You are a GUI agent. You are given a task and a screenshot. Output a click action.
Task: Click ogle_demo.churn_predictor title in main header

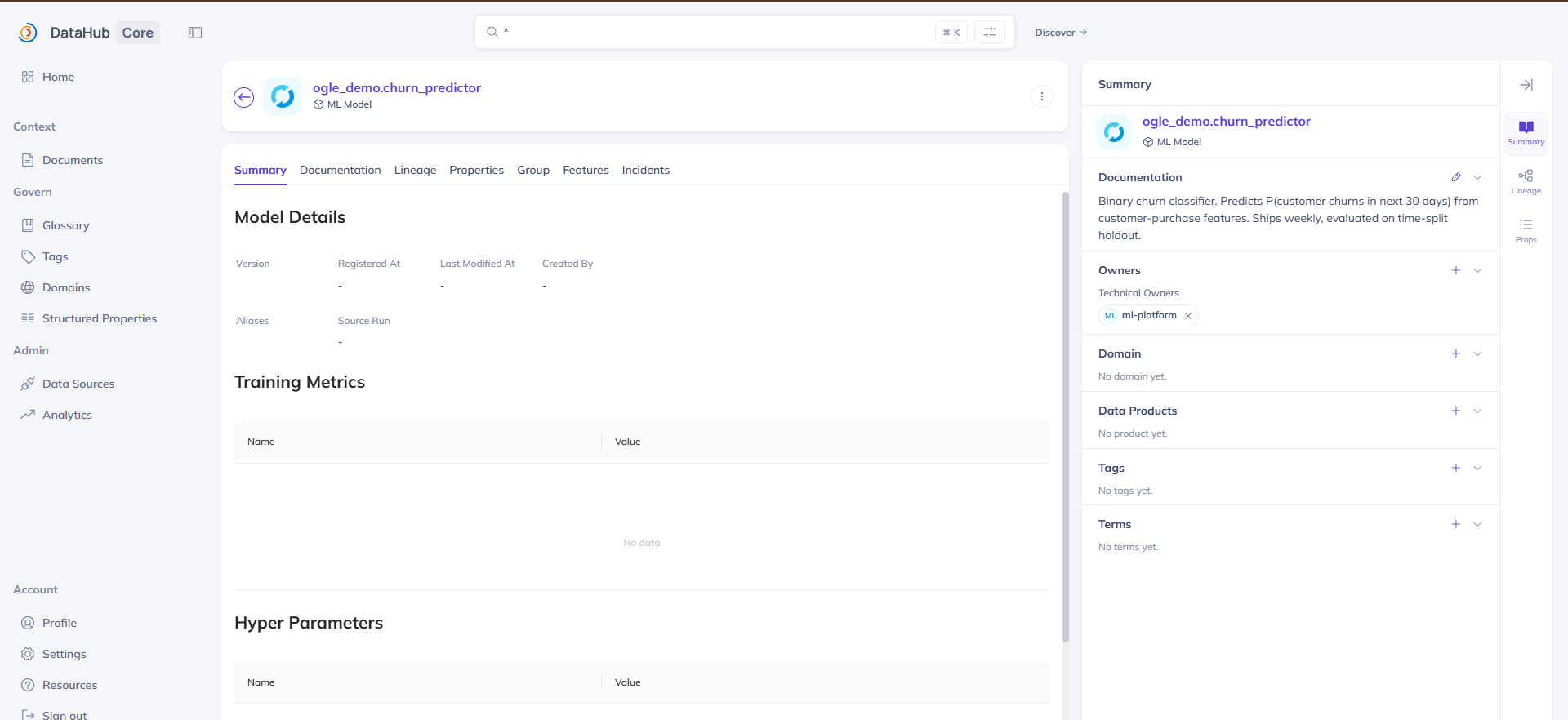tap(397, 87)
